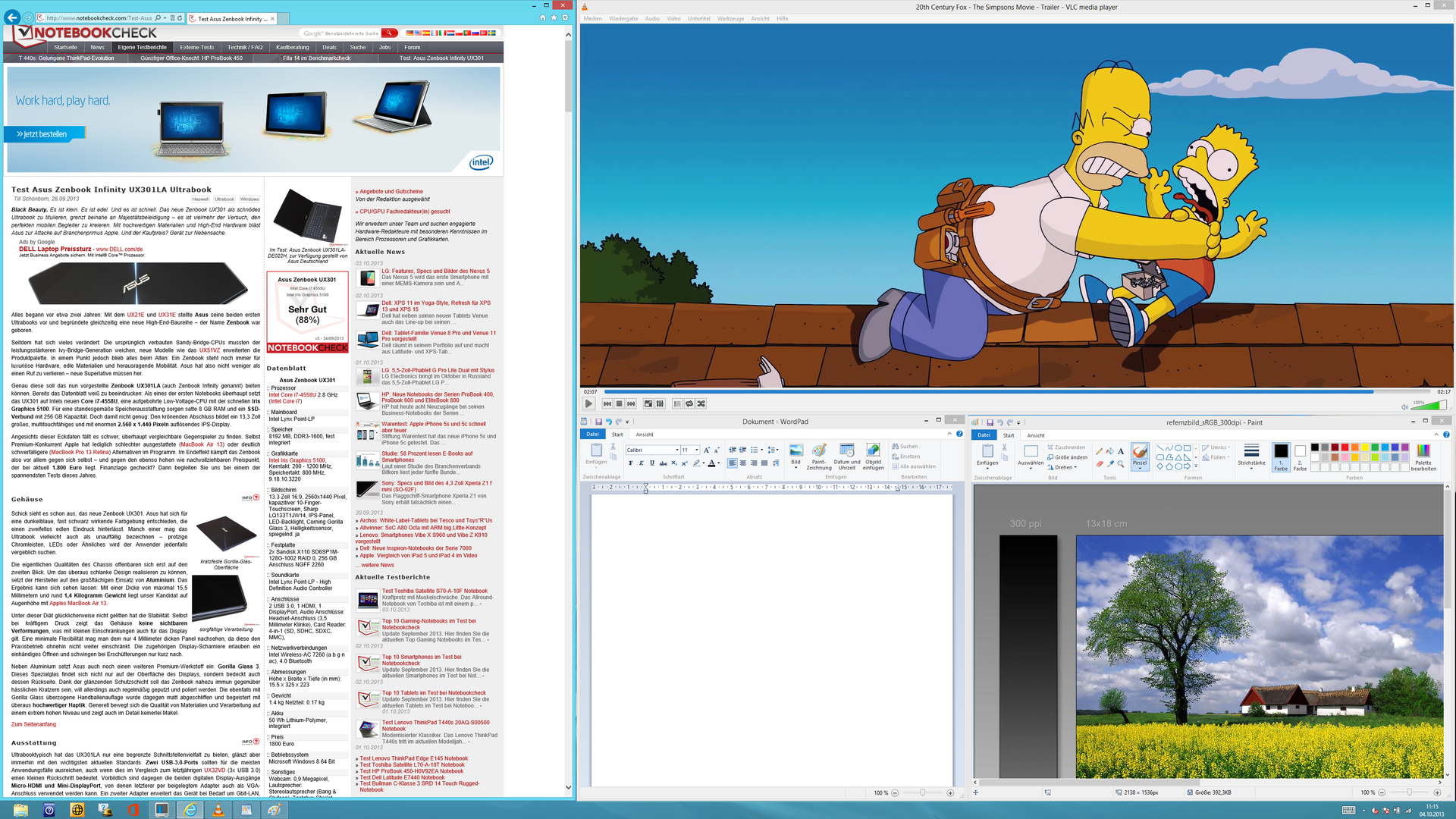
Task: Select the rectangle shape in Paint
Action: click(x=1188, y=448)
